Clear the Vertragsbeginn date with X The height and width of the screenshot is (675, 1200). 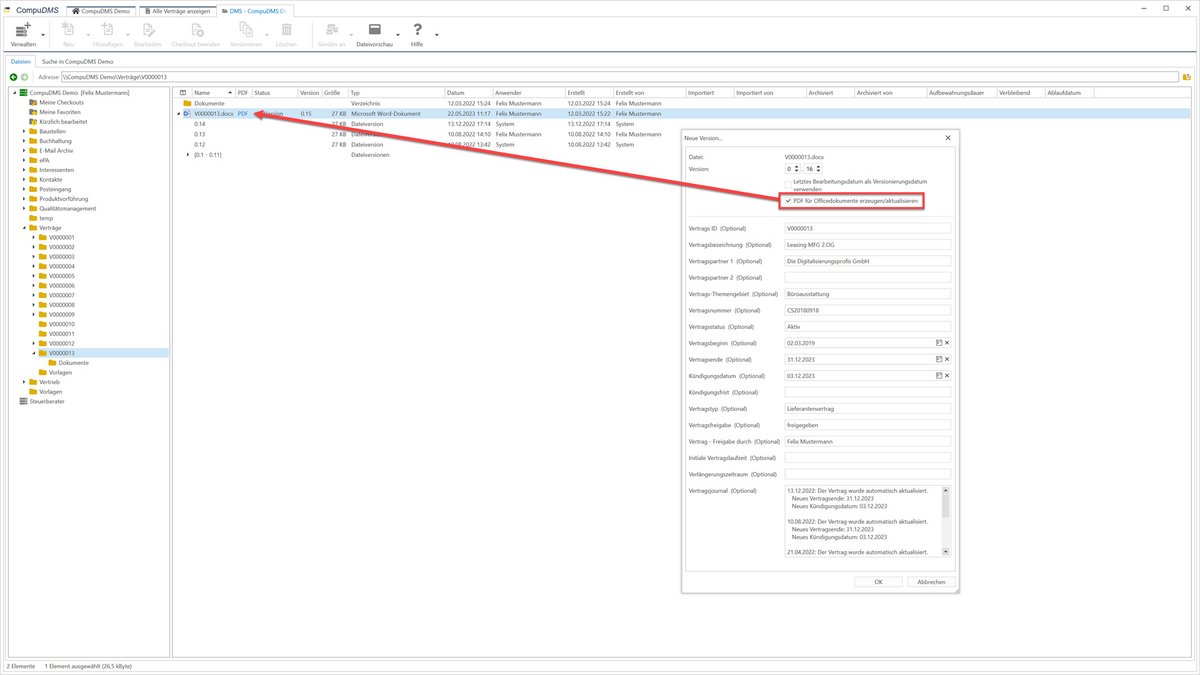(x=947, y=343)
